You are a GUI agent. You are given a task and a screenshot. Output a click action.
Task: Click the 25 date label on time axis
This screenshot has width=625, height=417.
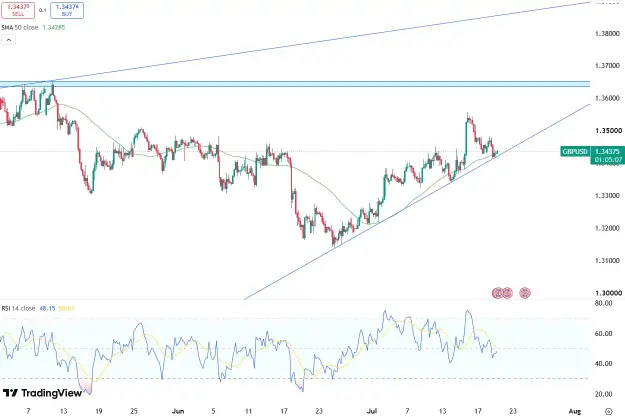(x=134, y=411)
